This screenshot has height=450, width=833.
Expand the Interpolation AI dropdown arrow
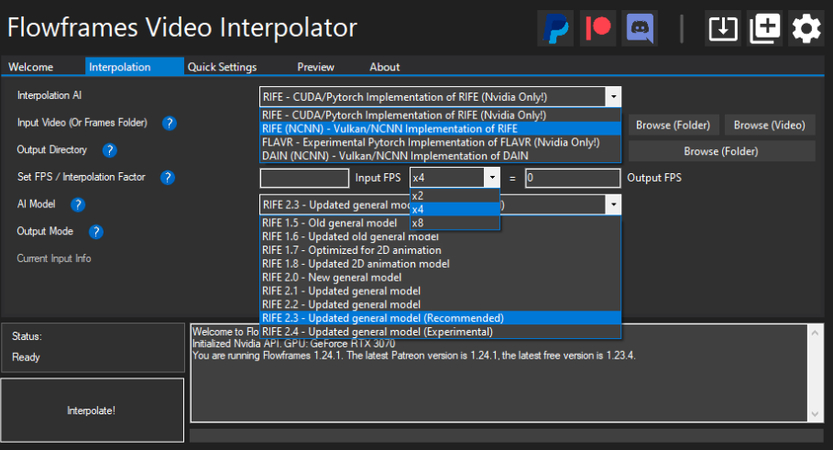(x=613, y=97)
